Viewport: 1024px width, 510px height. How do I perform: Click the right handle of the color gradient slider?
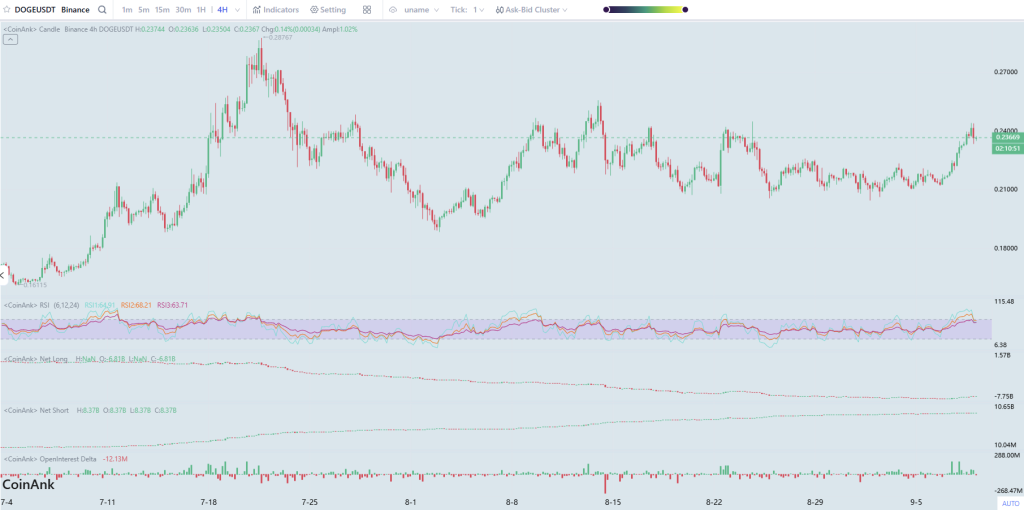click(x=684, y=9)
